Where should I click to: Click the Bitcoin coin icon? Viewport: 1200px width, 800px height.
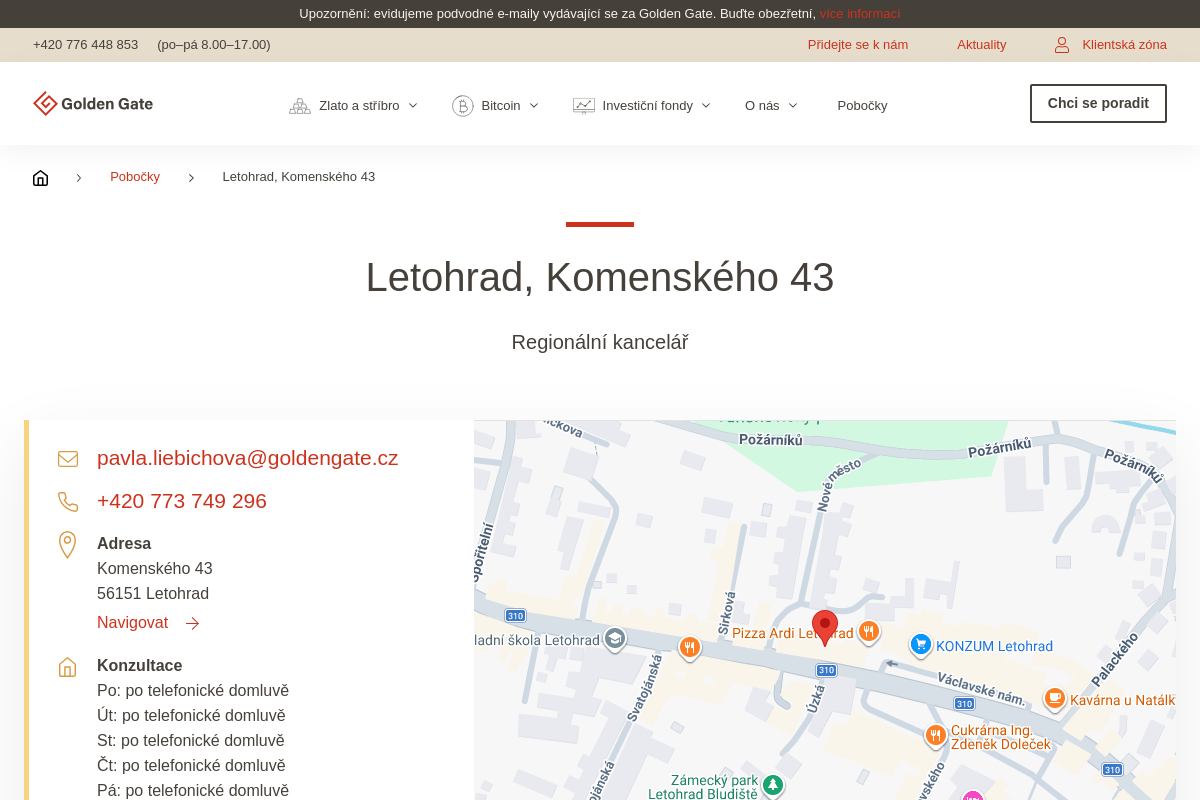pos(463,106)
